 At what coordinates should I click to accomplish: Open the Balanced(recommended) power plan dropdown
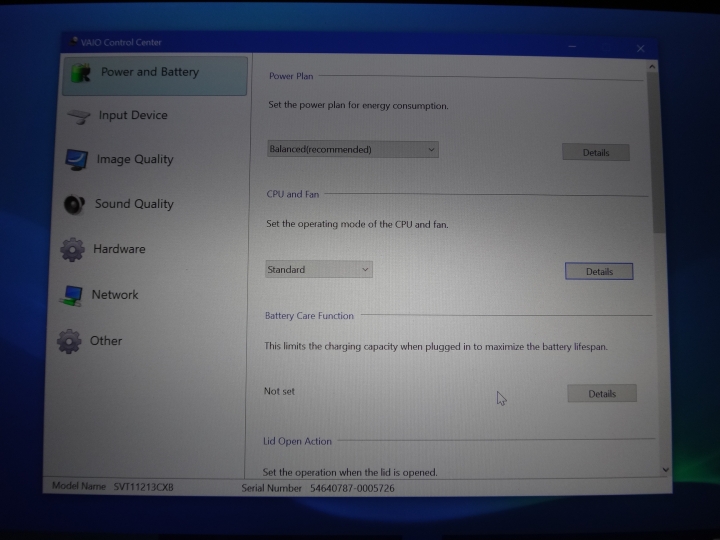[353, 150]
